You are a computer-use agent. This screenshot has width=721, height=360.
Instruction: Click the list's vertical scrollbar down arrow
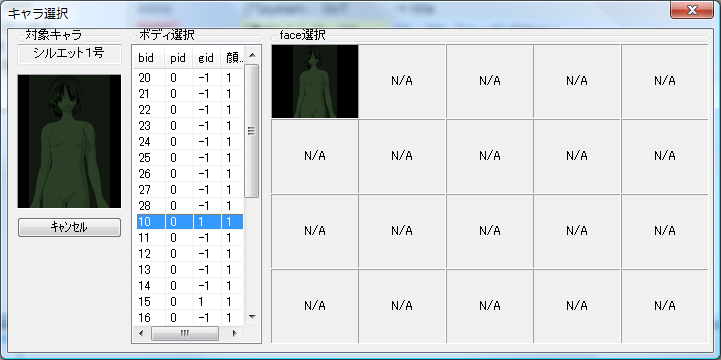click(x=252, y=316)
